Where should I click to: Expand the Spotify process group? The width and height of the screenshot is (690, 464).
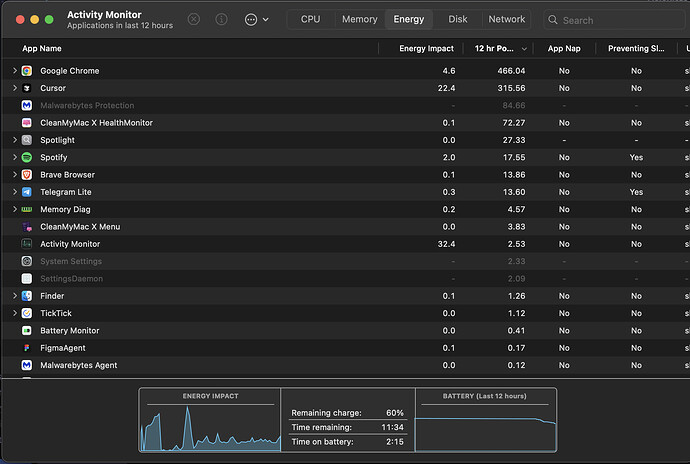pos(15,157)
